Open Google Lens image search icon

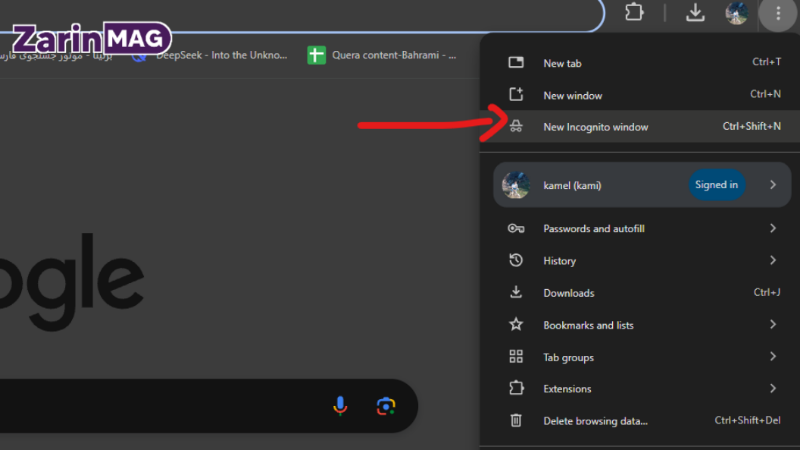[386, 406]
